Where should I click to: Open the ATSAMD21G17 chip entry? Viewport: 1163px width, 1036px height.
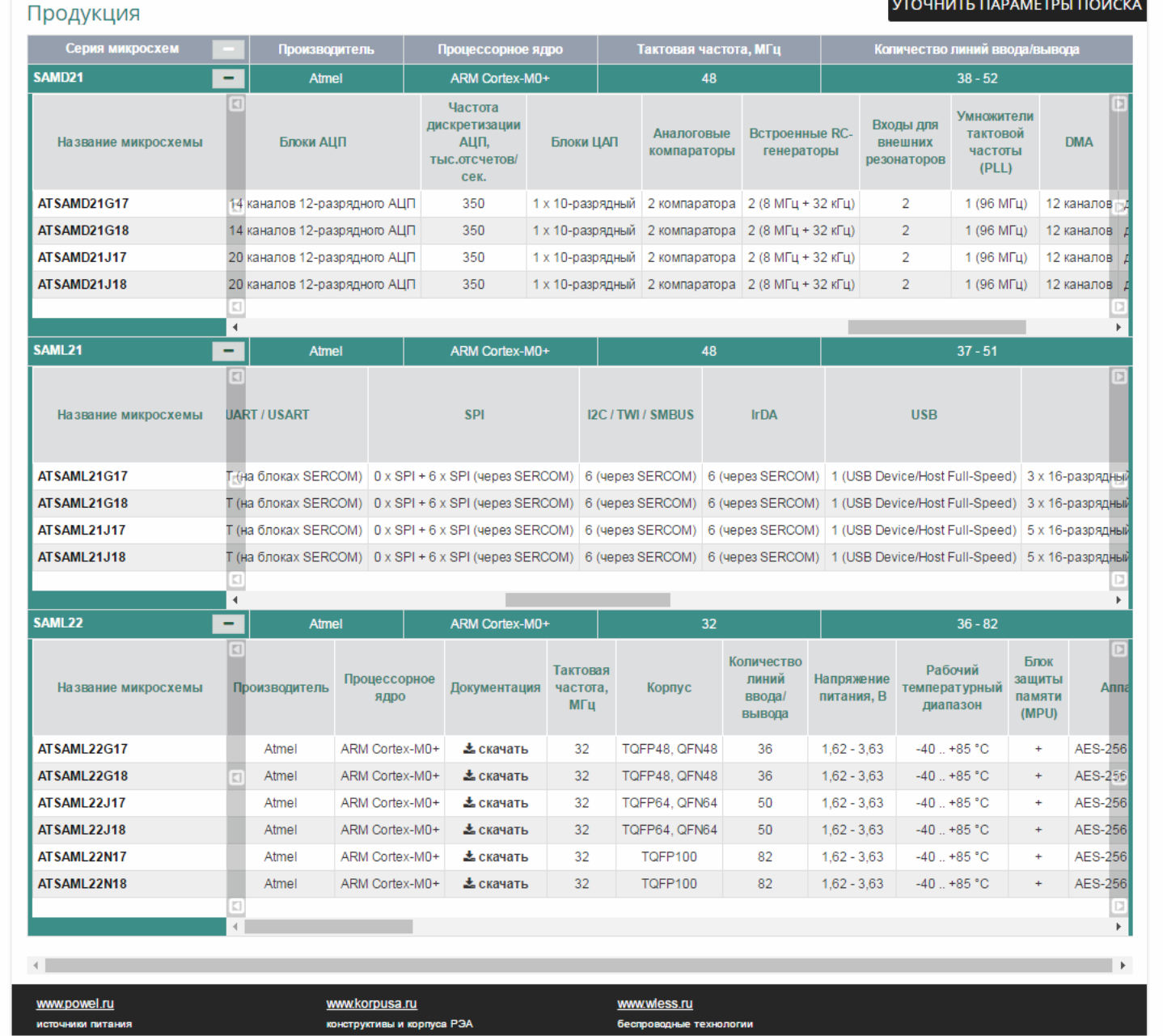pyautogui.click(x=83, y=204)
